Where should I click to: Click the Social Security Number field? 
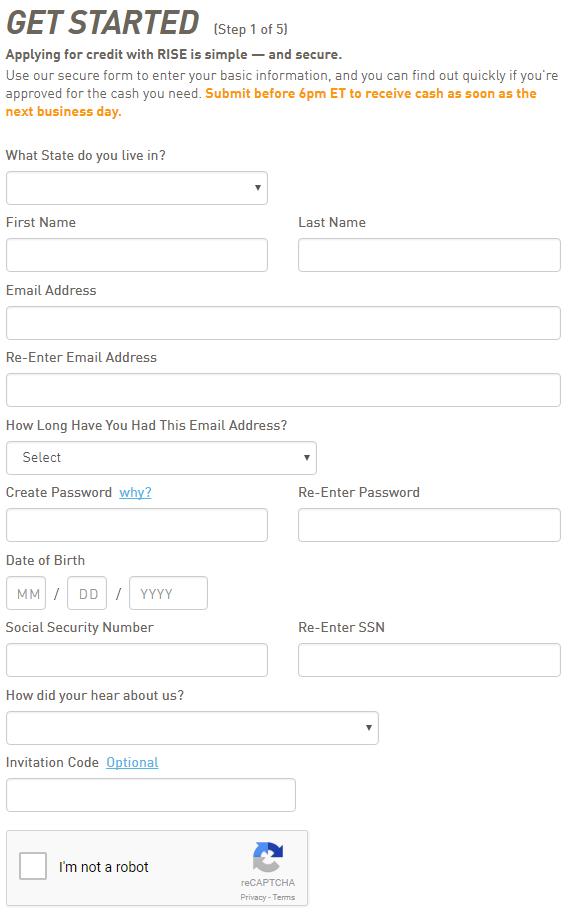[137, 660]
